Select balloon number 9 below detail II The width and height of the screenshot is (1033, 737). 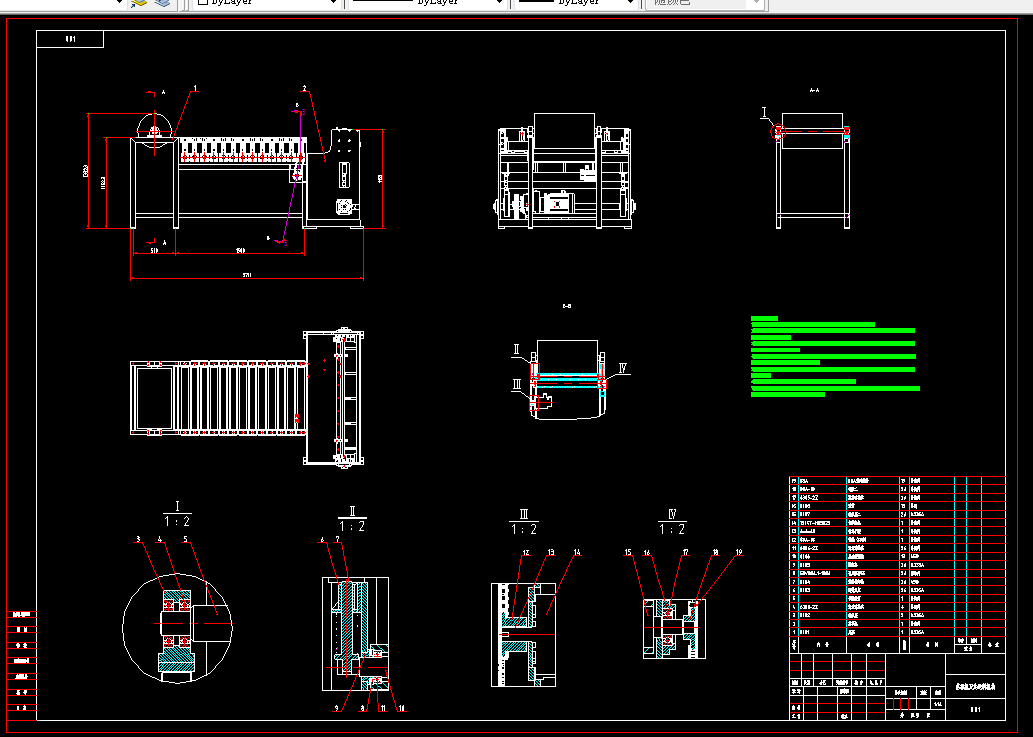337,709
